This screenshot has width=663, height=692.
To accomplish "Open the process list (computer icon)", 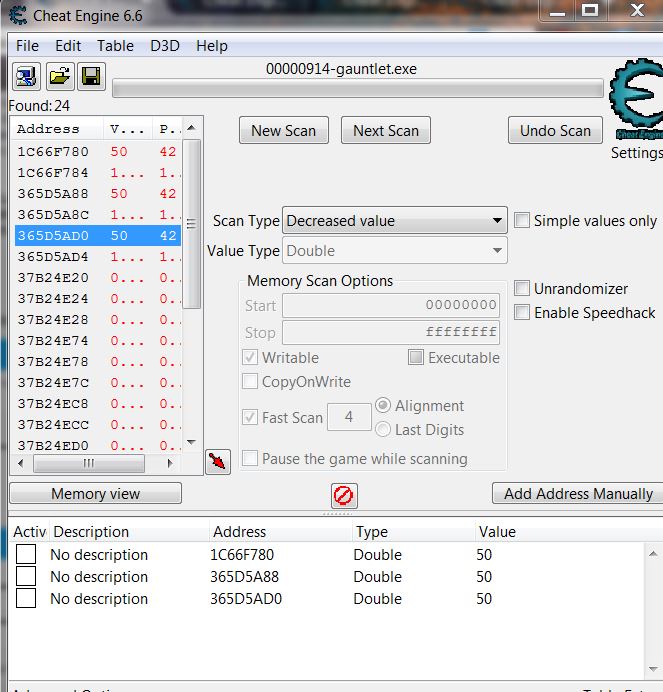I will [26, 76].
